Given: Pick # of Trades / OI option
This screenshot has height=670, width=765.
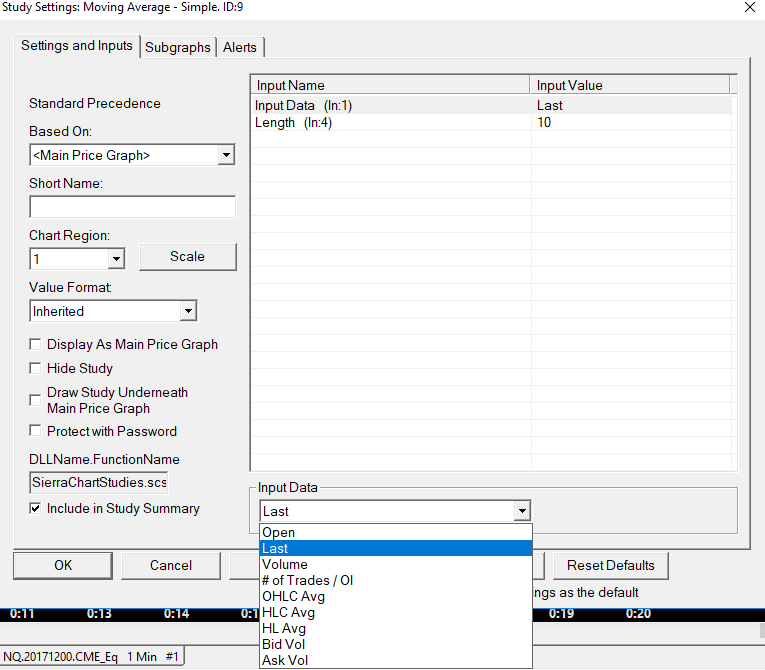Looking at the screenshot, I should 396,581.
